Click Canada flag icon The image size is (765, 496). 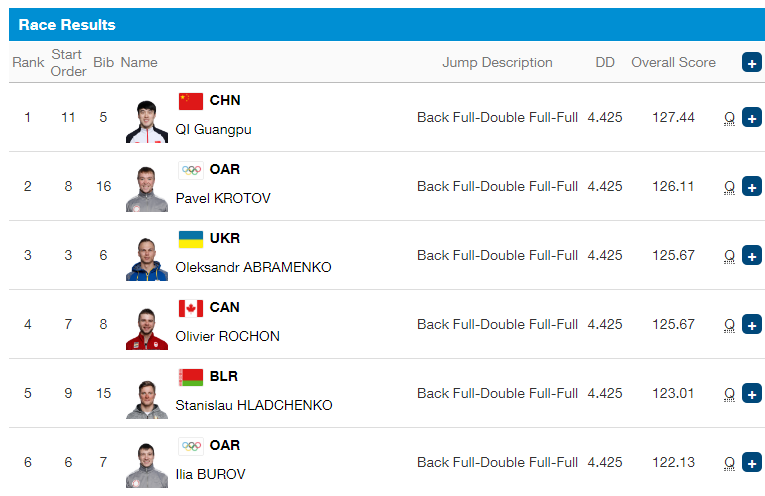pos(191,308)
